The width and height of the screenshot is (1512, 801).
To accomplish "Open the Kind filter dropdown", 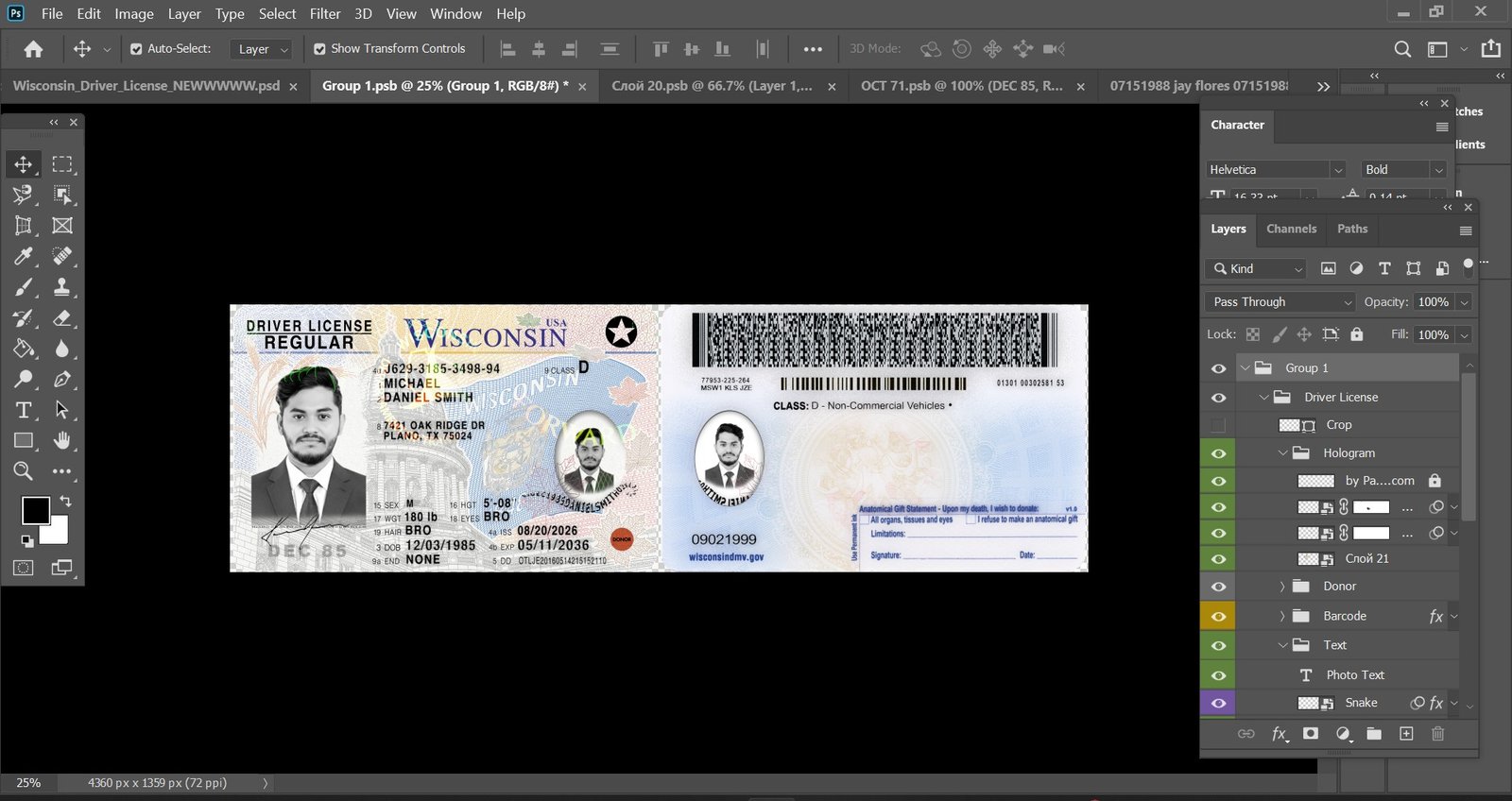I will click(1255, 269).
